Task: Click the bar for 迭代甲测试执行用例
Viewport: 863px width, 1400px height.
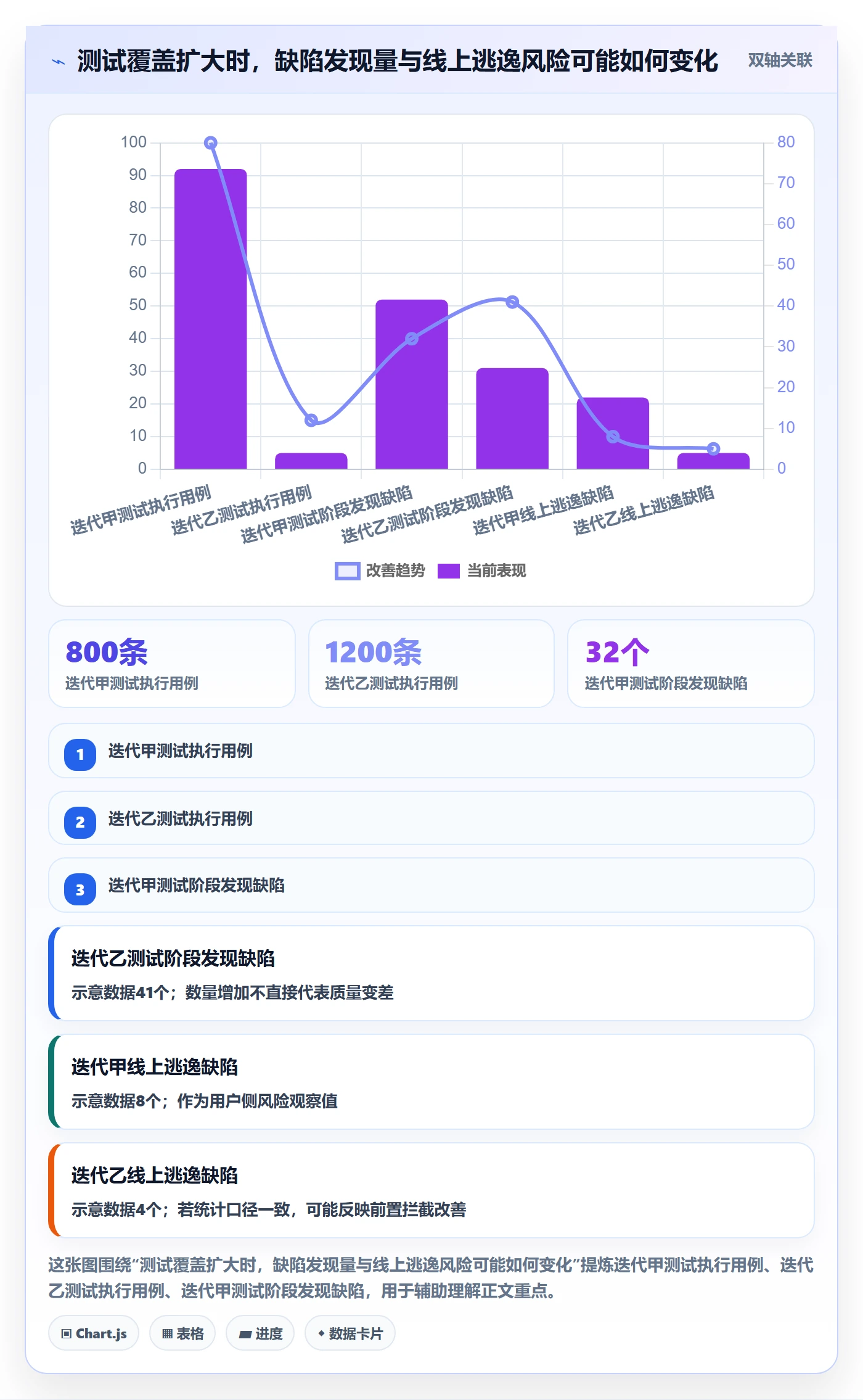Action: [x=211, y=319]
